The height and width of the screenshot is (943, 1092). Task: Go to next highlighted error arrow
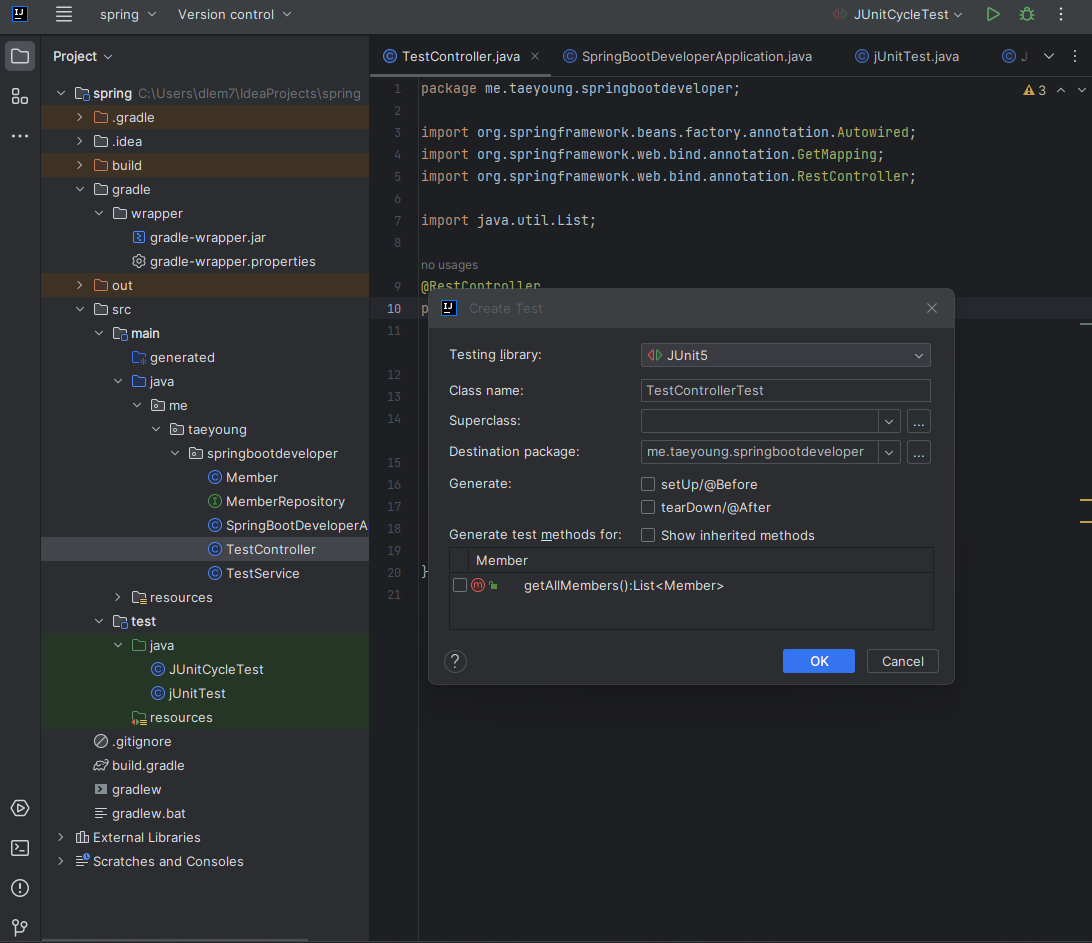(x=1082, y=90)
